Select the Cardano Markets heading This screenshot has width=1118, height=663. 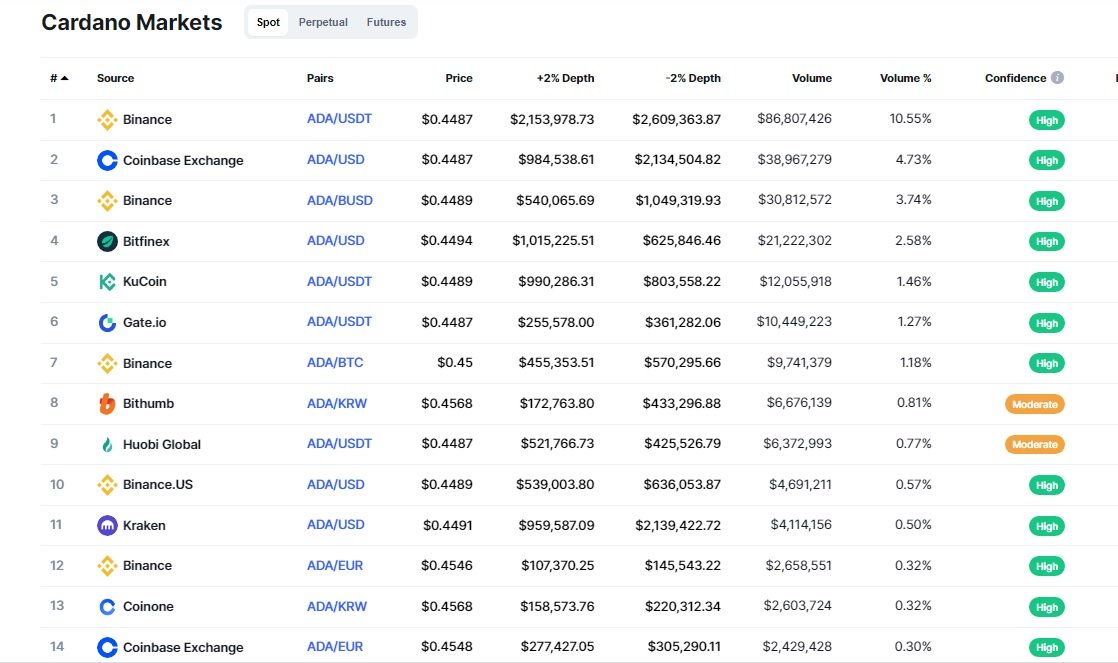(132, 22)
